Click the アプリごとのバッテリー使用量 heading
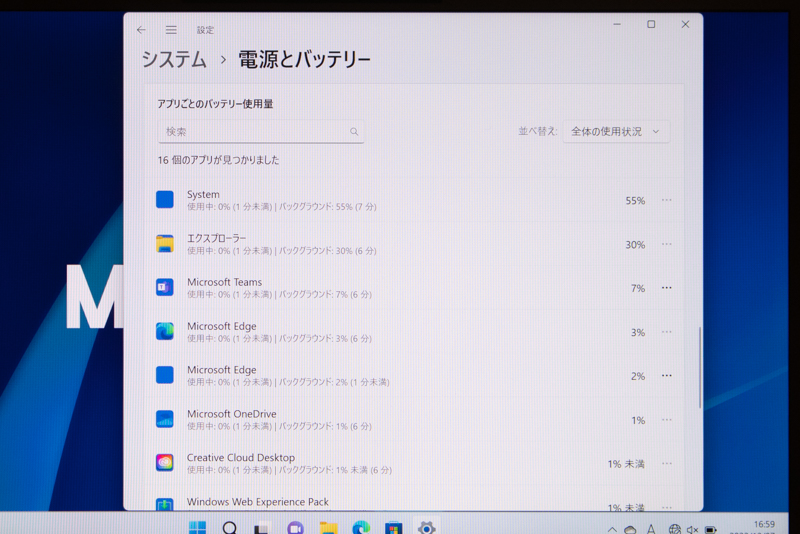Screen dimensions: 800x534 click(x=215, y=104)
